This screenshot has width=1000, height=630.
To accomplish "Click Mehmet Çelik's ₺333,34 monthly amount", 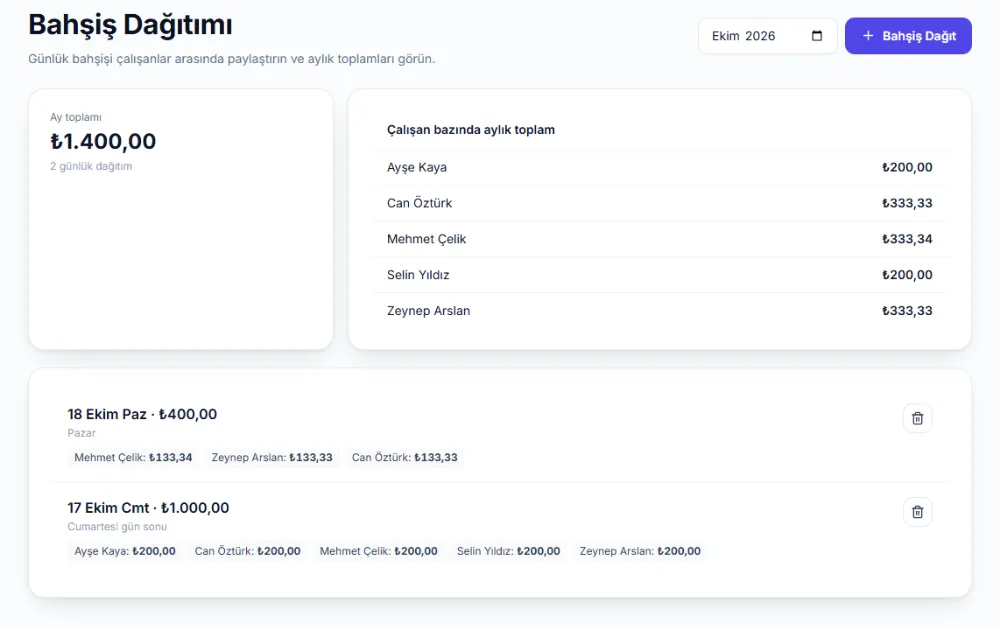I will (x=907, y=239).
